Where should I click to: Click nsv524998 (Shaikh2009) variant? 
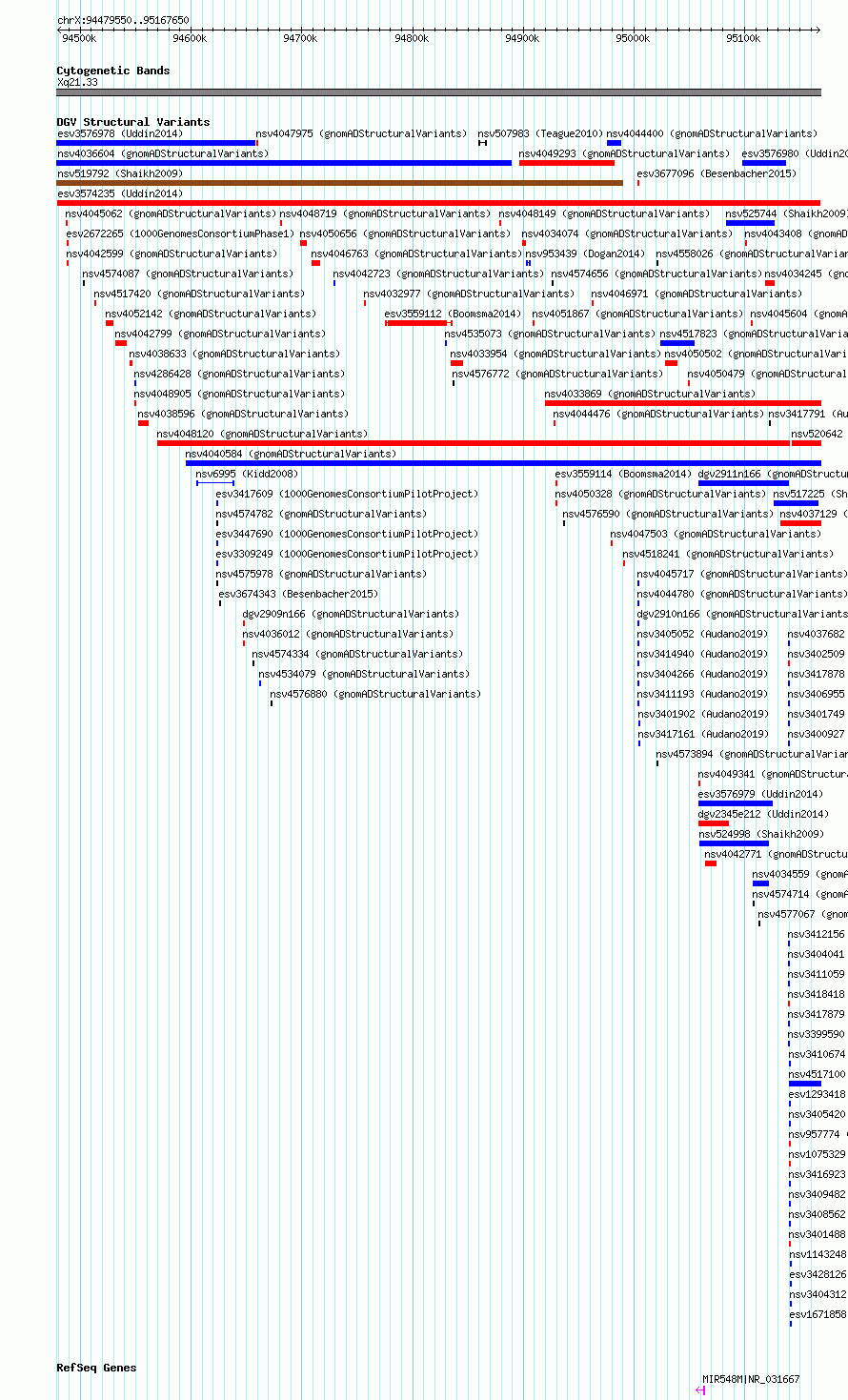pos(761,834)
